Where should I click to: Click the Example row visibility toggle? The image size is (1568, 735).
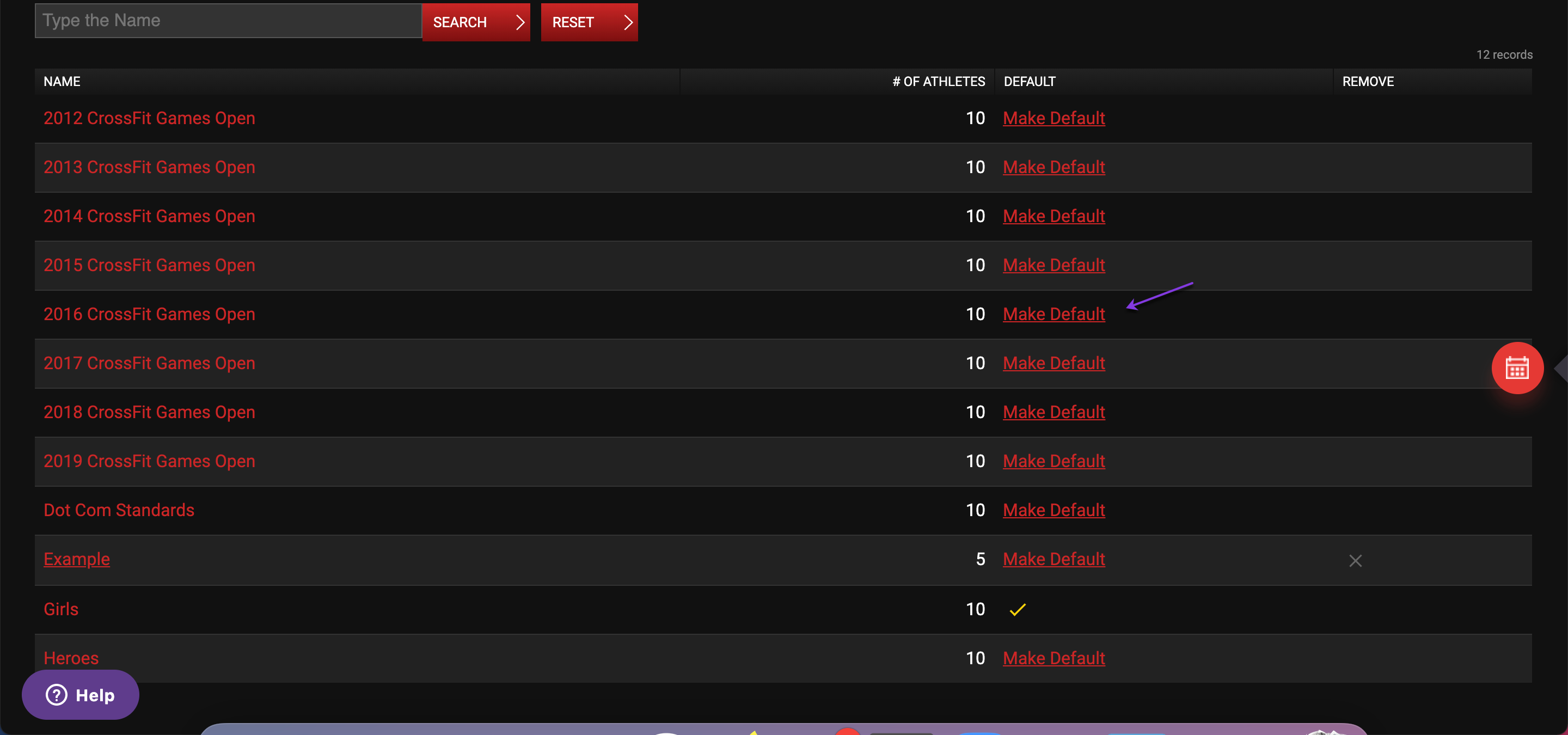[x=1355, y=559]
